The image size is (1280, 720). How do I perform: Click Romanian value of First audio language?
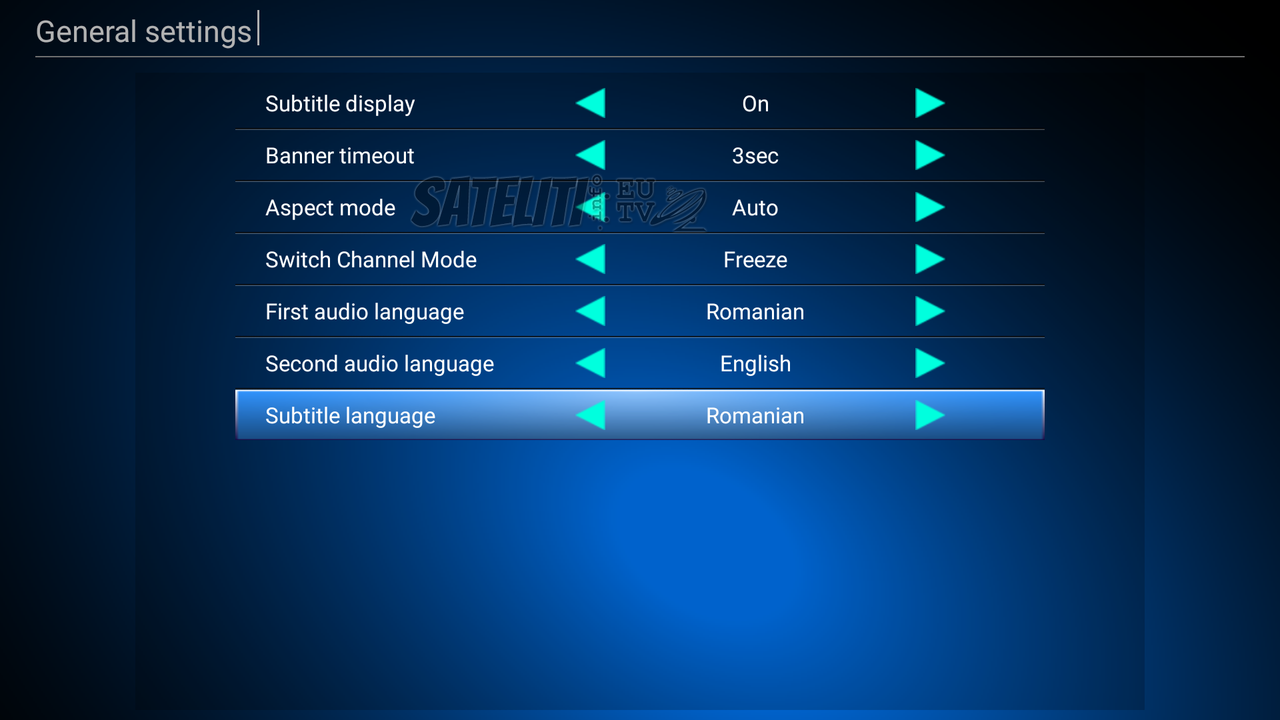755,312
